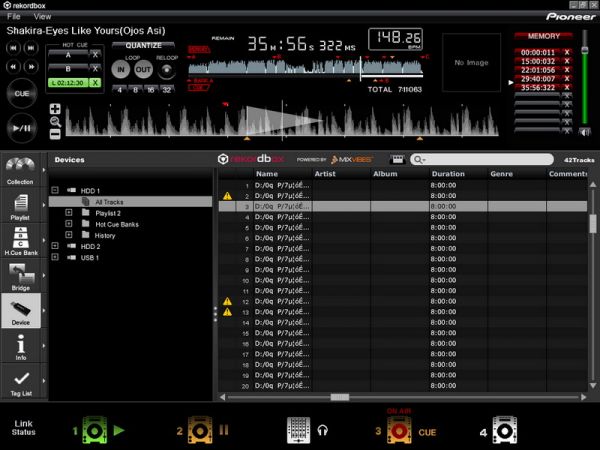
Task: Enable 32 beat auto loop
Action: click(167, 90)
